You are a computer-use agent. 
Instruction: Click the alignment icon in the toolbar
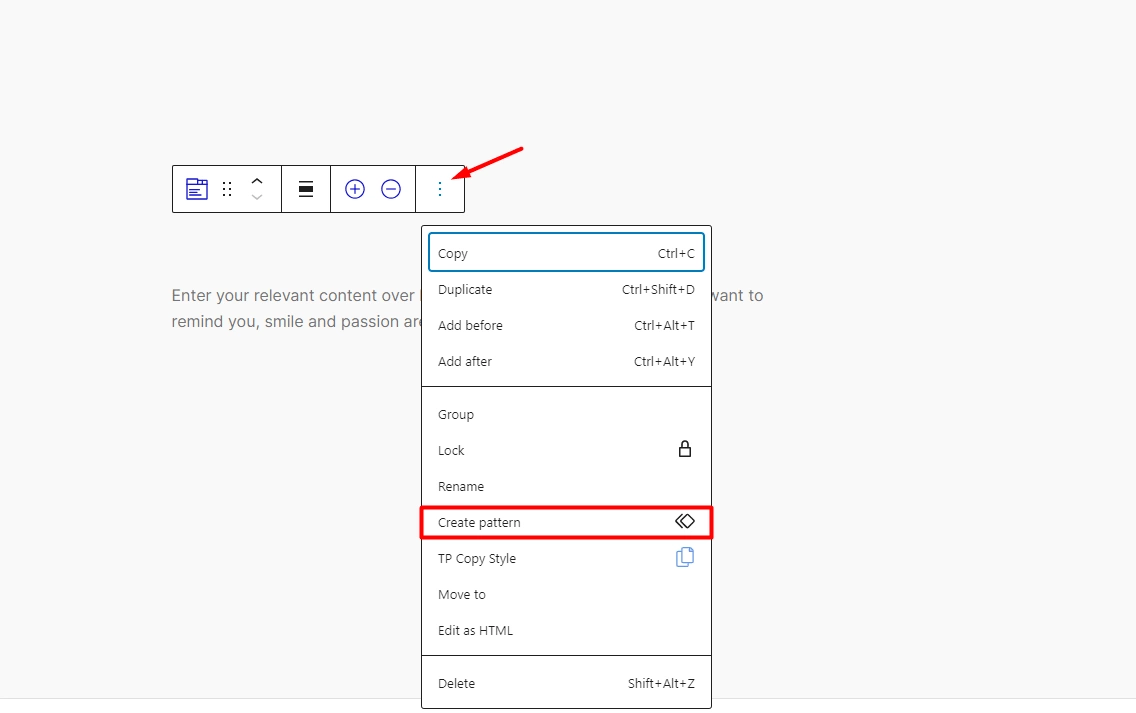click(x=306, y=188)
